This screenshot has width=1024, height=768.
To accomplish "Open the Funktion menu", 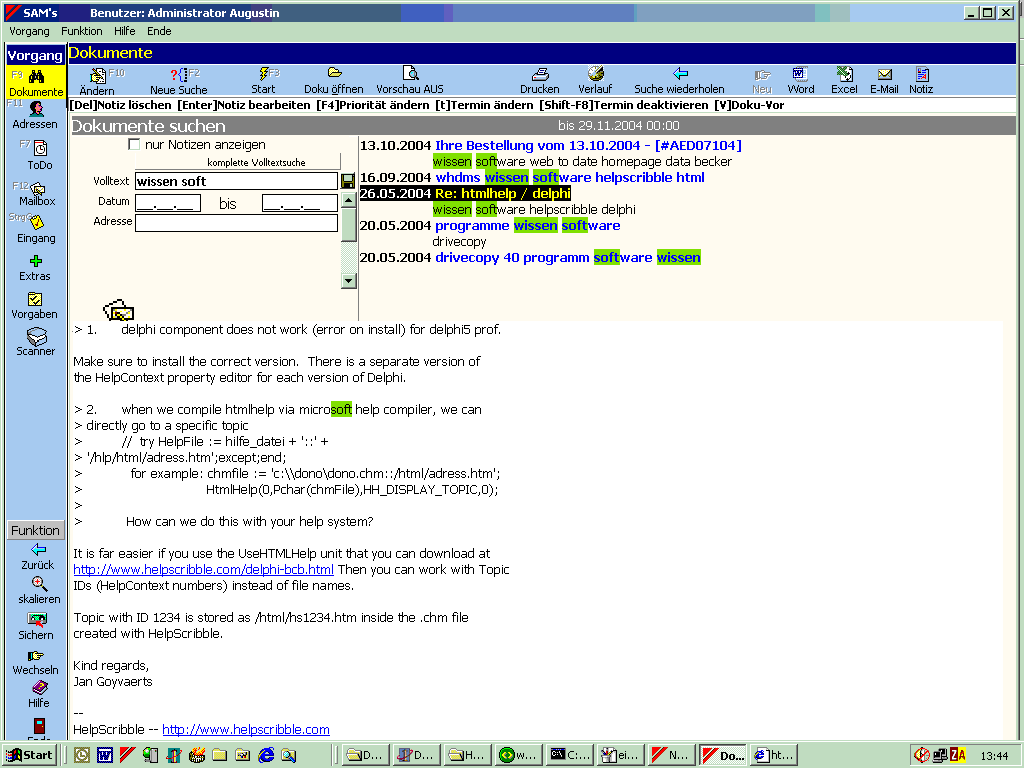I will 82,31.
